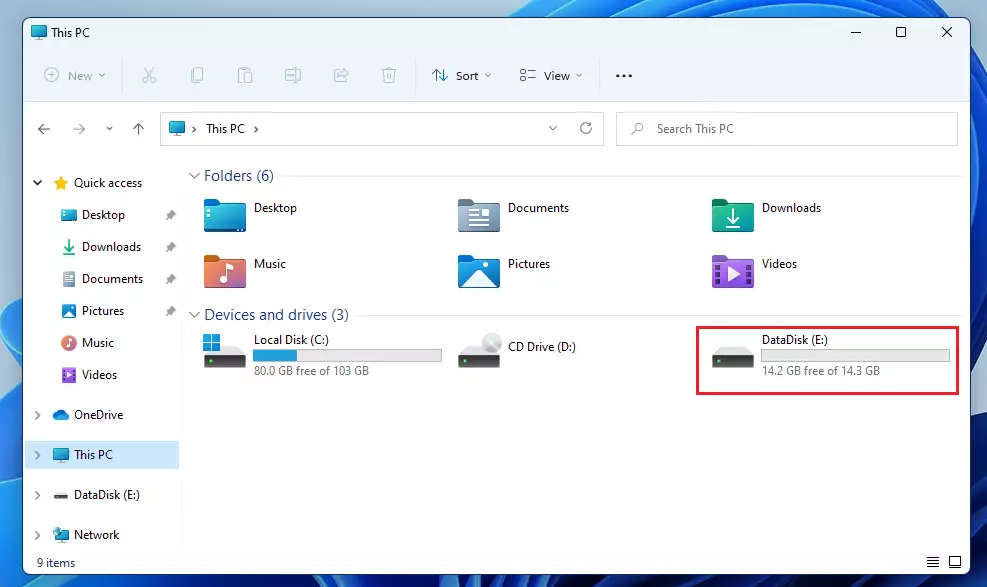Image resolution: width=987 pixels, height=587 pixels.
Task: Select the Videos folder icon in Folders
Action: [733, 272]
